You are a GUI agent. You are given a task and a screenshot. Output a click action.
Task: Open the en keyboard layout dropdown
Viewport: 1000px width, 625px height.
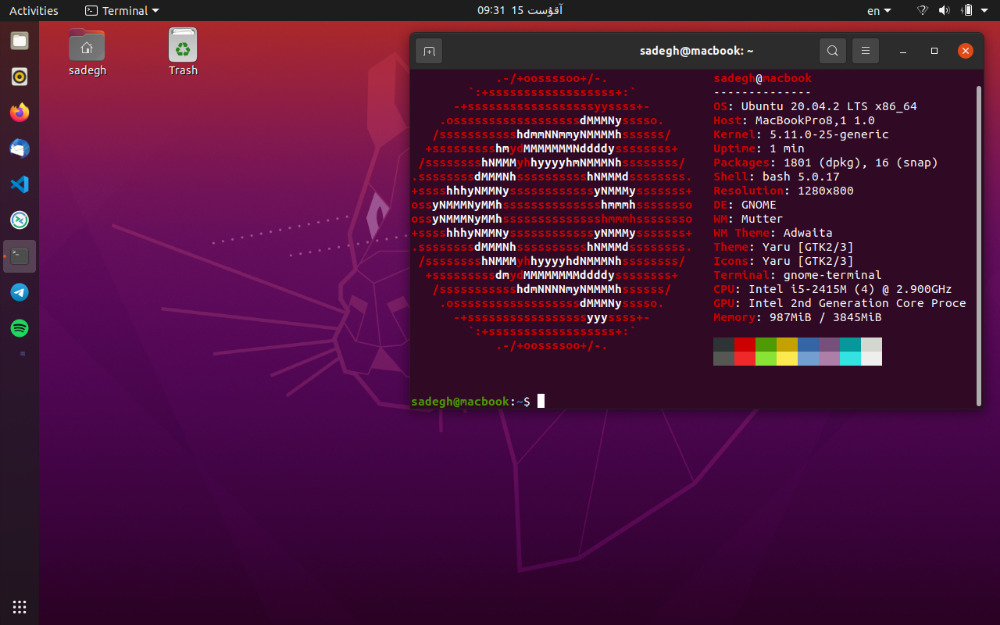[x=879, y=10]
